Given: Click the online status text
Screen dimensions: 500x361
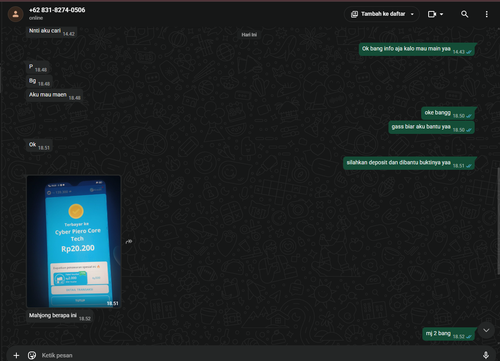Looking at the screenshot, I should [36, 18].
